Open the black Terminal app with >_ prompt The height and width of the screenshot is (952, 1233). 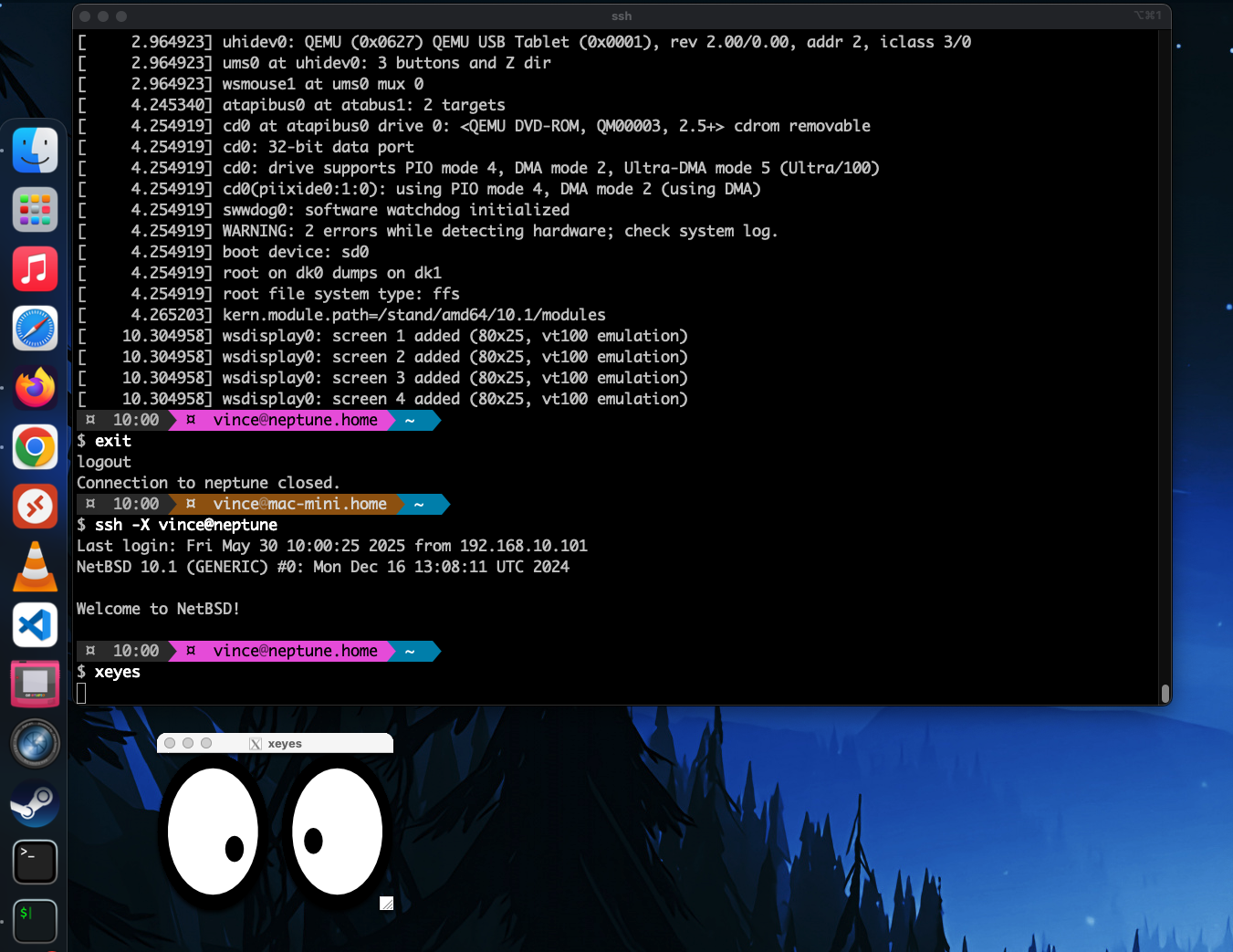click(35, 863)
